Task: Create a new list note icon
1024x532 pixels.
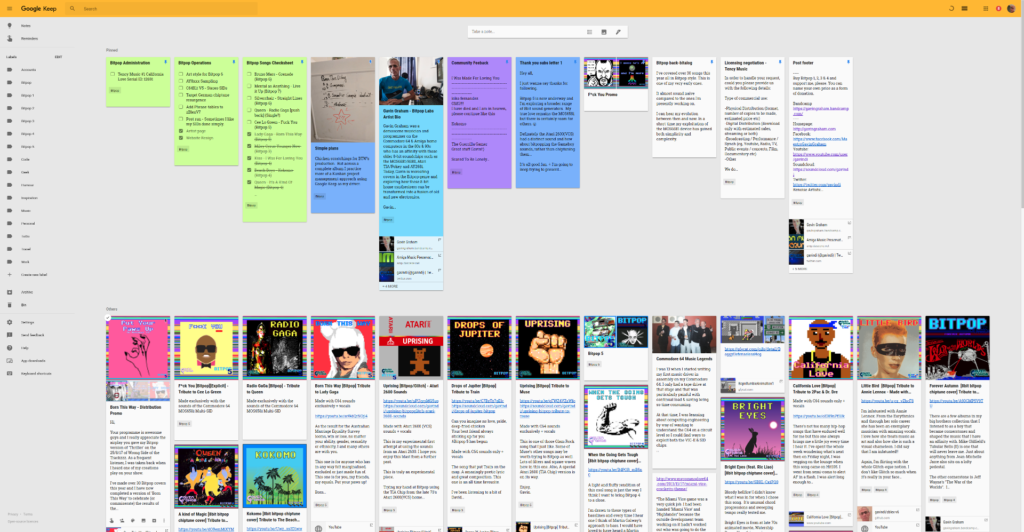Action: [x=589, y=31]
